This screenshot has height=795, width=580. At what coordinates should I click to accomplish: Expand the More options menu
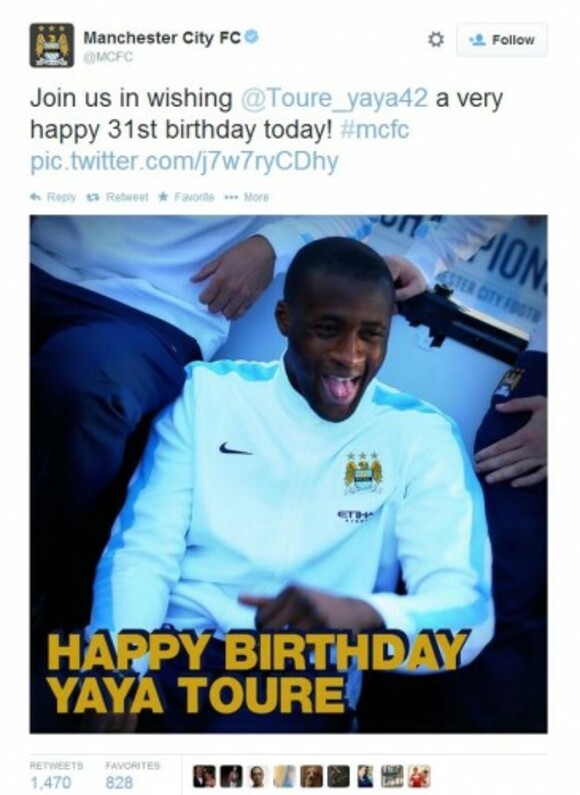[x=248, y=197]
